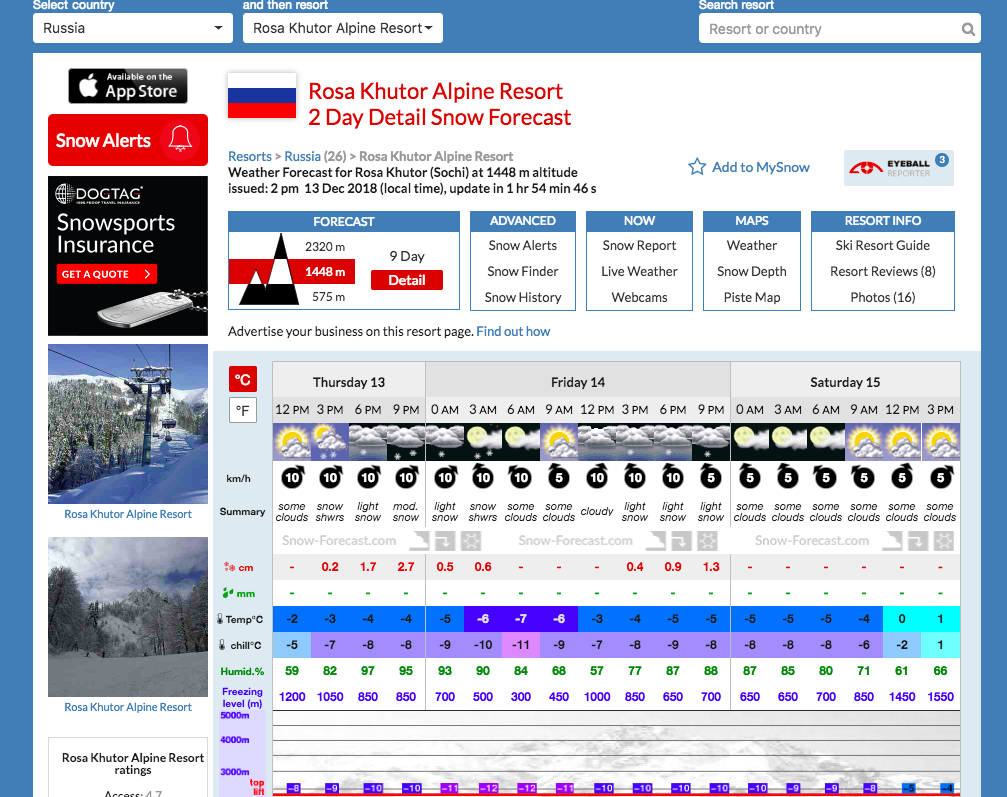Screen dimensions: 1007x797
Task: Click Saturday 0 AM wind arrow icon
Action: [x=749, y=477]
